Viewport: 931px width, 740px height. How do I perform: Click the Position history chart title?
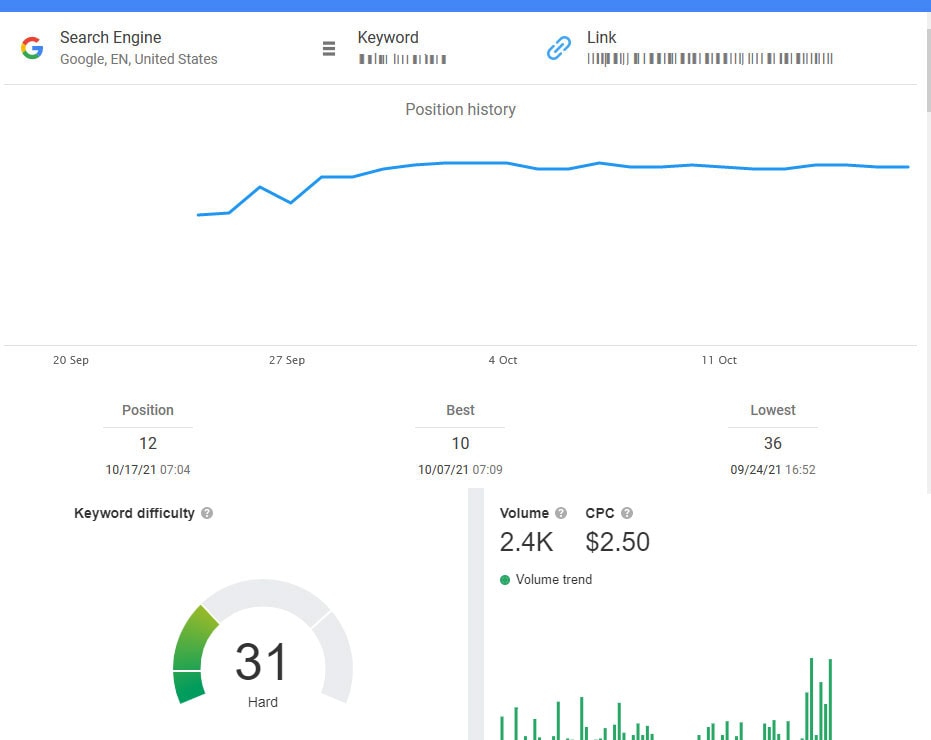pyautogui.click(x=460, y=109)
